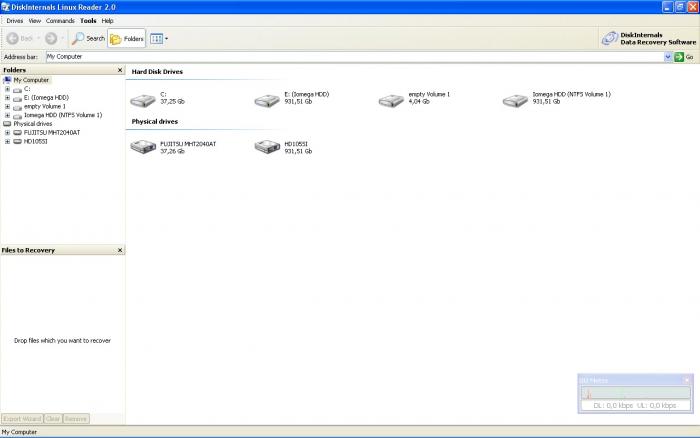Select My Computer in the folder tree
Screen dimensions: 700x438
(x=31, y=80)
